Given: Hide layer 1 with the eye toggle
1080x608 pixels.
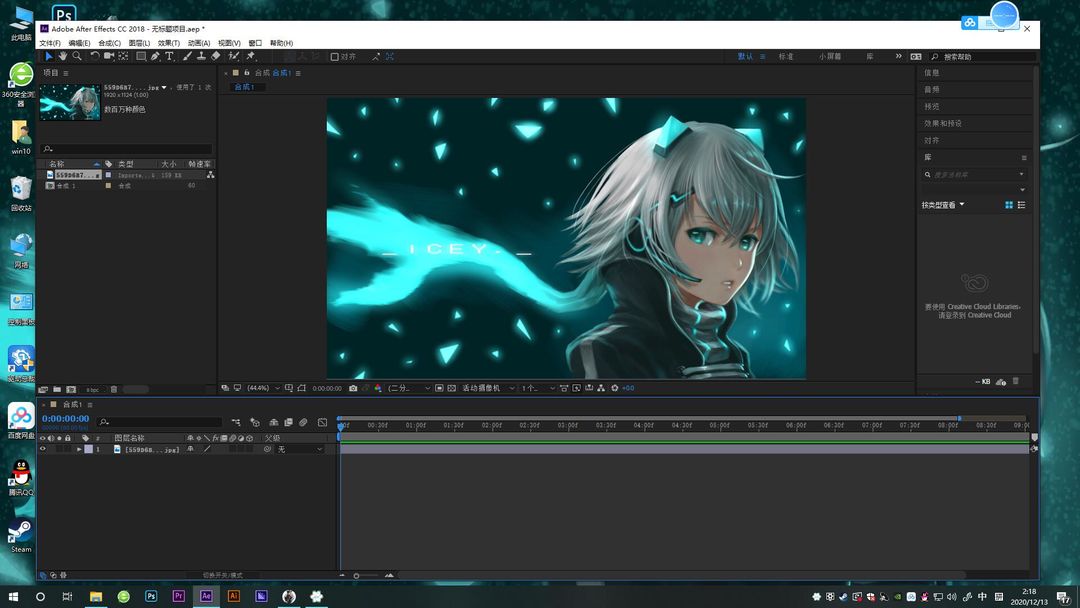Looking at the screenshot, I should [43, 449].
